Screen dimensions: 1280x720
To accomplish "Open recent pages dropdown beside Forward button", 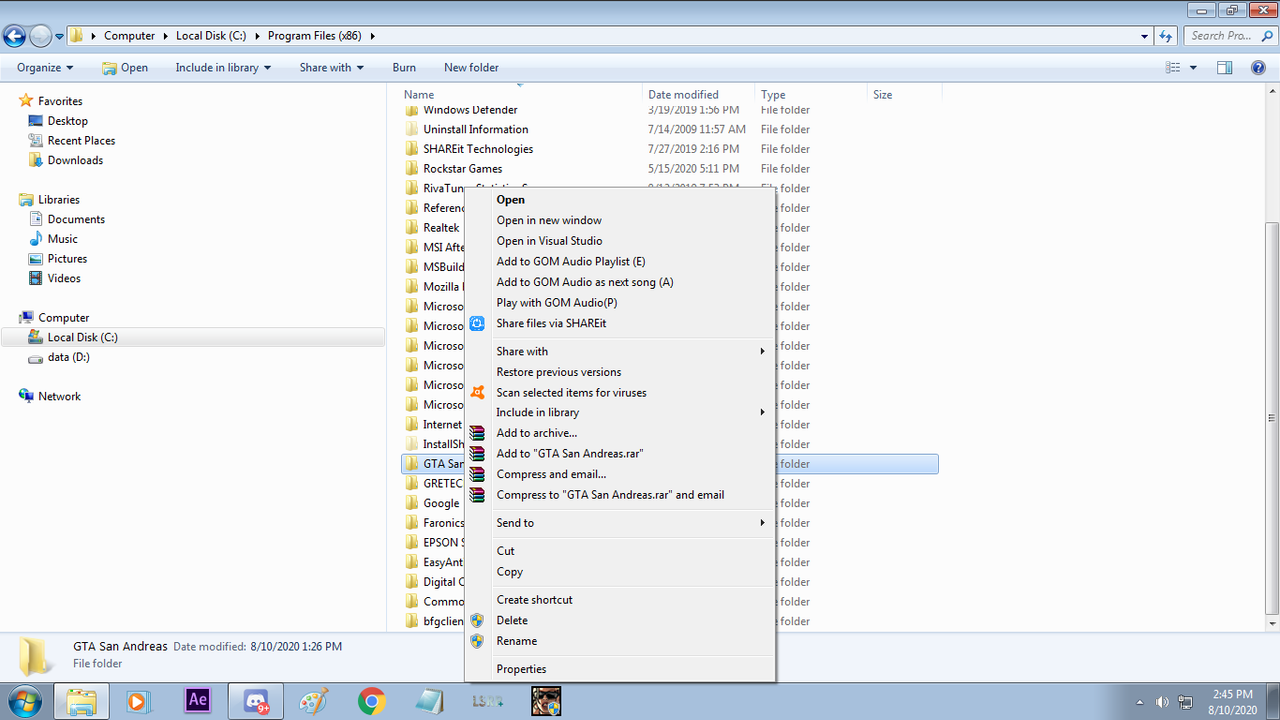I will point(59,36).
